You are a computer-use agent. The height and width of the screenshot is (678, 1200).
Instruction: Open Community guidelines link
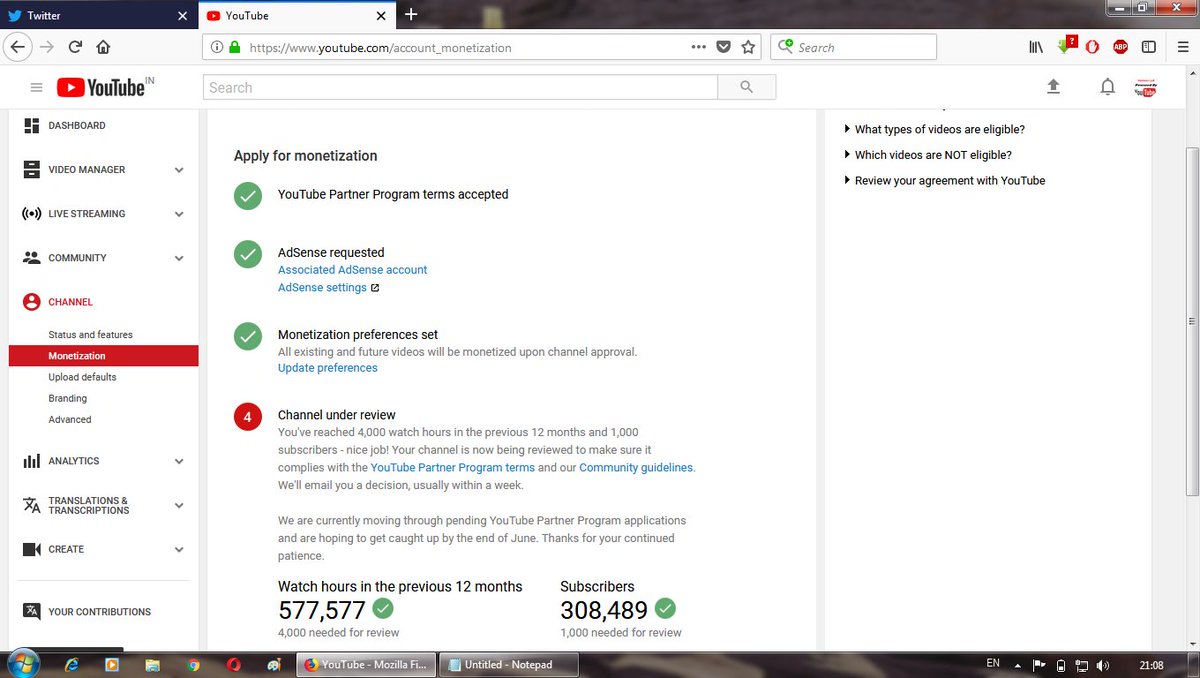pos(636,467)
